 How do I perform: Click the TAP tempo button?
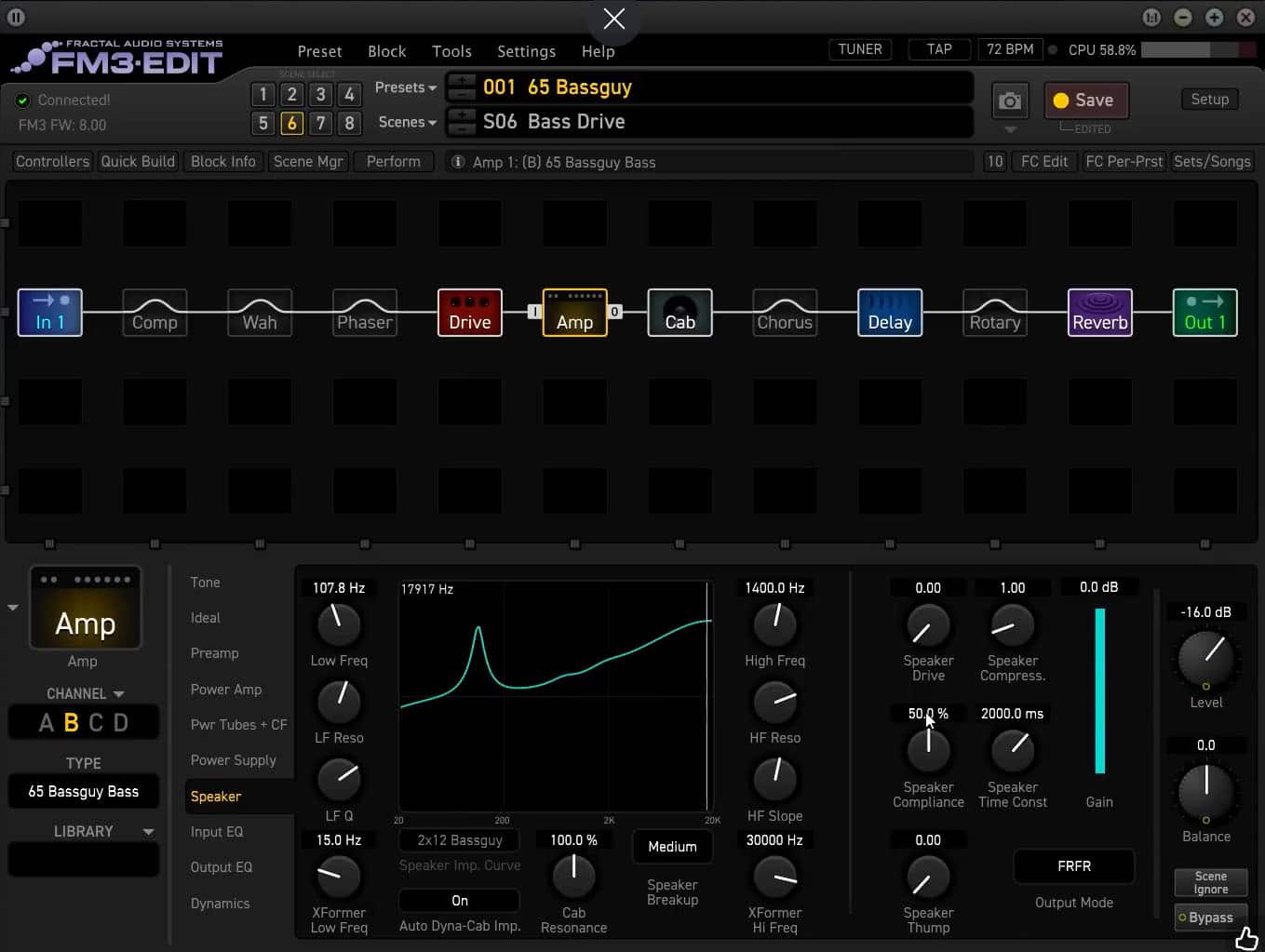point(939,49)
